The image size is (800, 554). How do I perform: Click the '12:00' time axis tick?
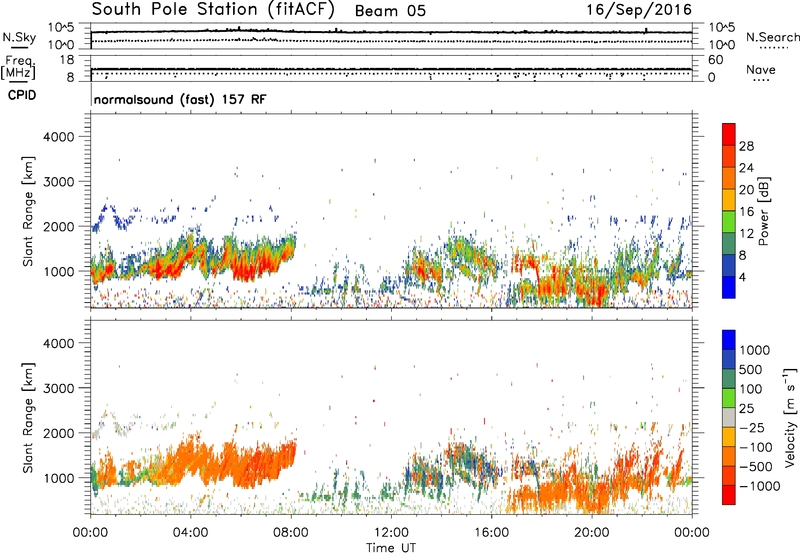click(x=391, y=533)
